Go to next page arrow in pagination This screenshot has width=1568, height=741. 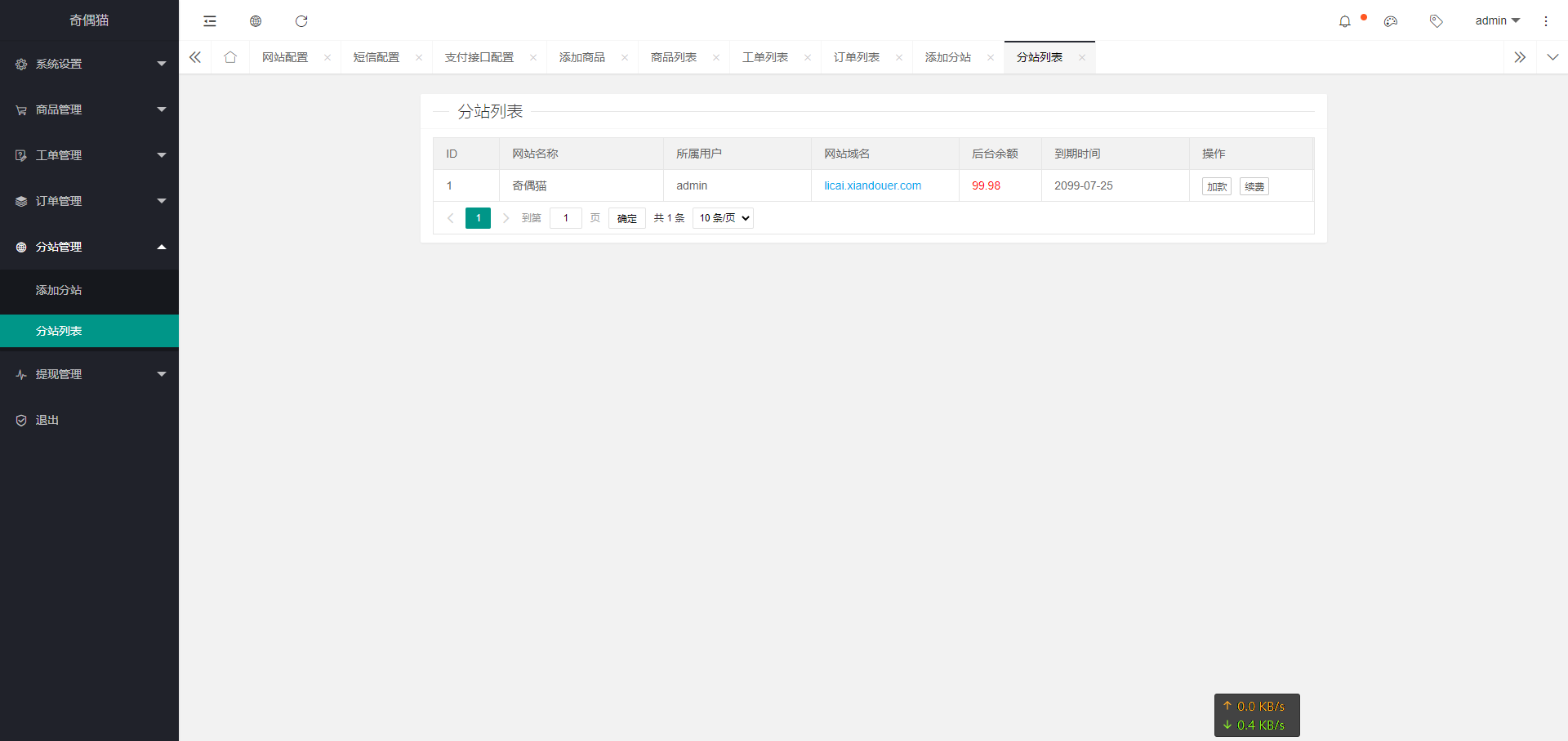pyautogui.click(x=506, y=218)
